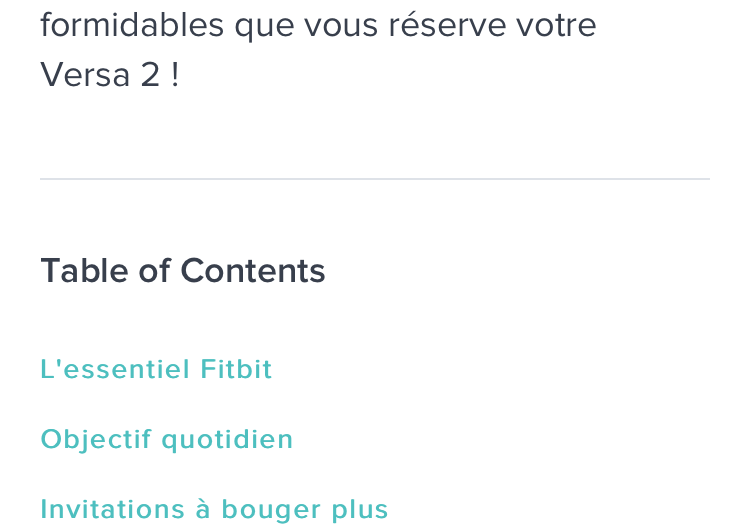Image resolution: width=750 pixels, height=525 pixels.
Task: Go to the Objectif quotidien section
Action: [x=166, y=440]
